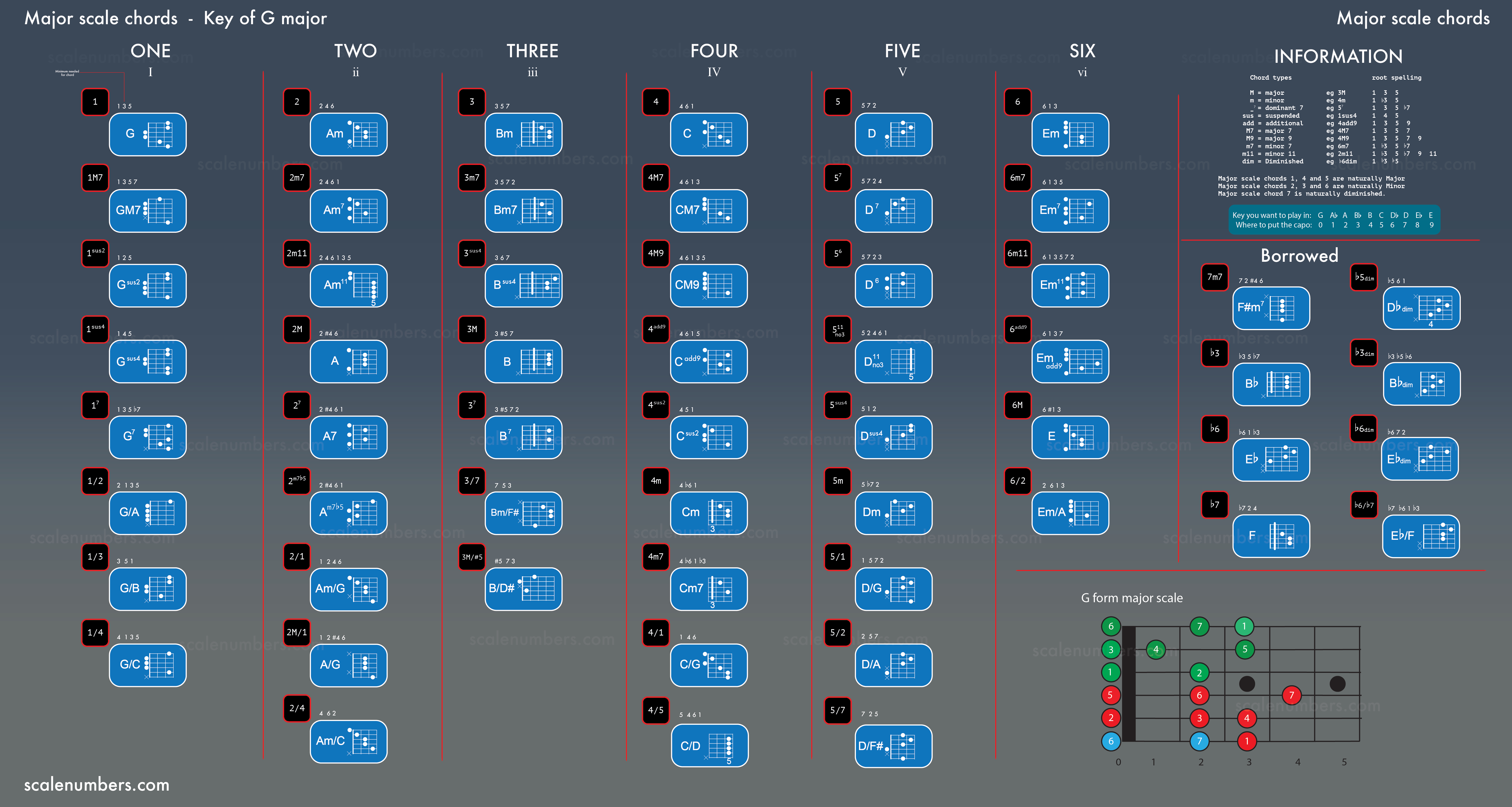This screenshot has width=1512, height=807.
Task: Select the Em7 chord diagram card
Action: point(1071,211)
